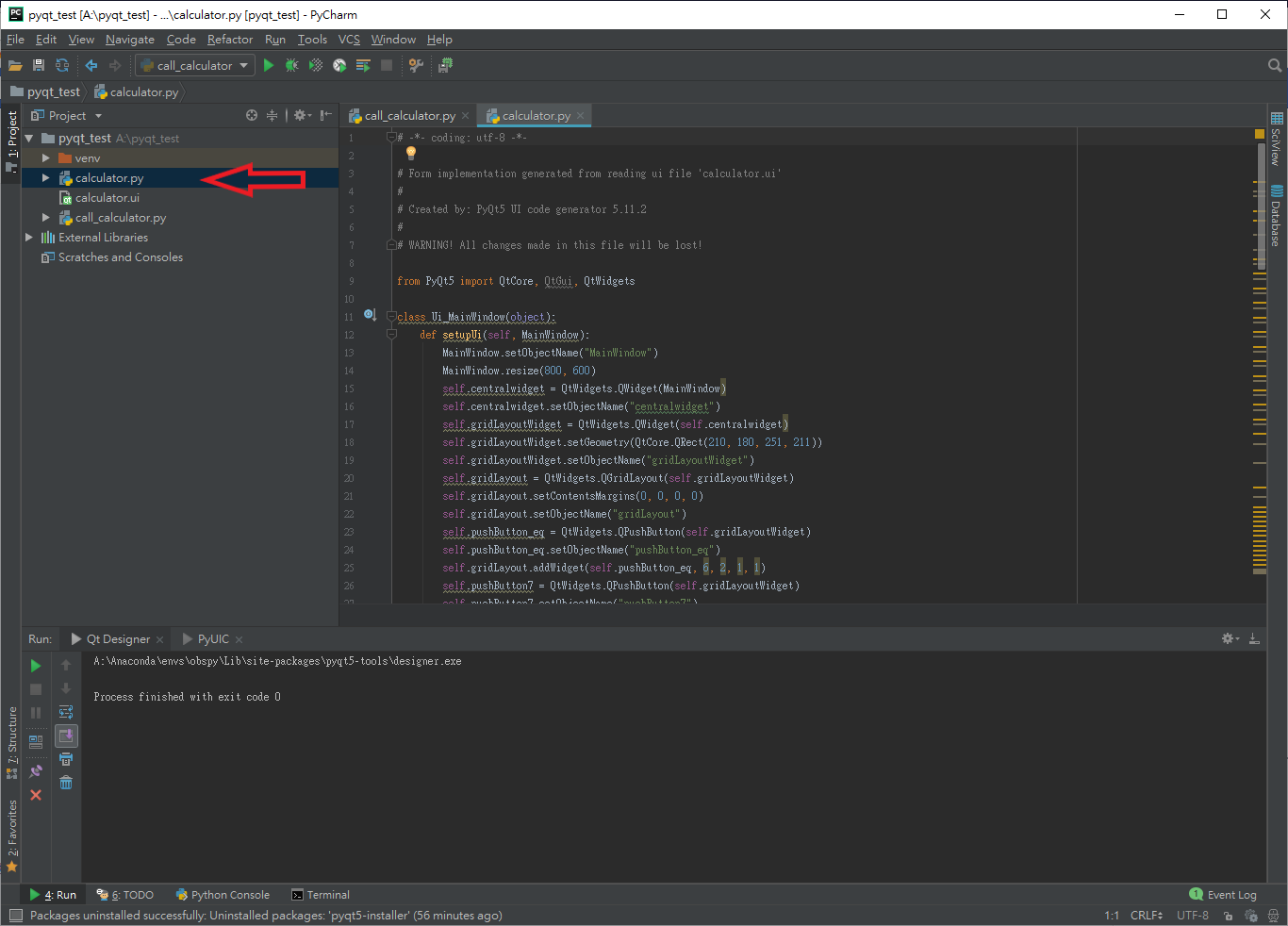Image resolution: width=1288 pixels, height=926 pixels.
Task: Switch to call_calculator.py editor tab
Action: 409,116
